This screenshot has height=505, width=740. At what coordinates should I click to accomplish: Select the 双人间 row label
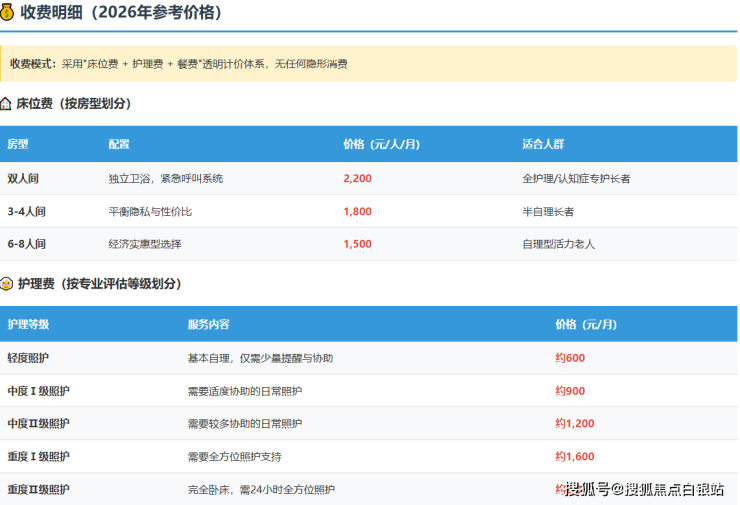click(x=23, y=178)
